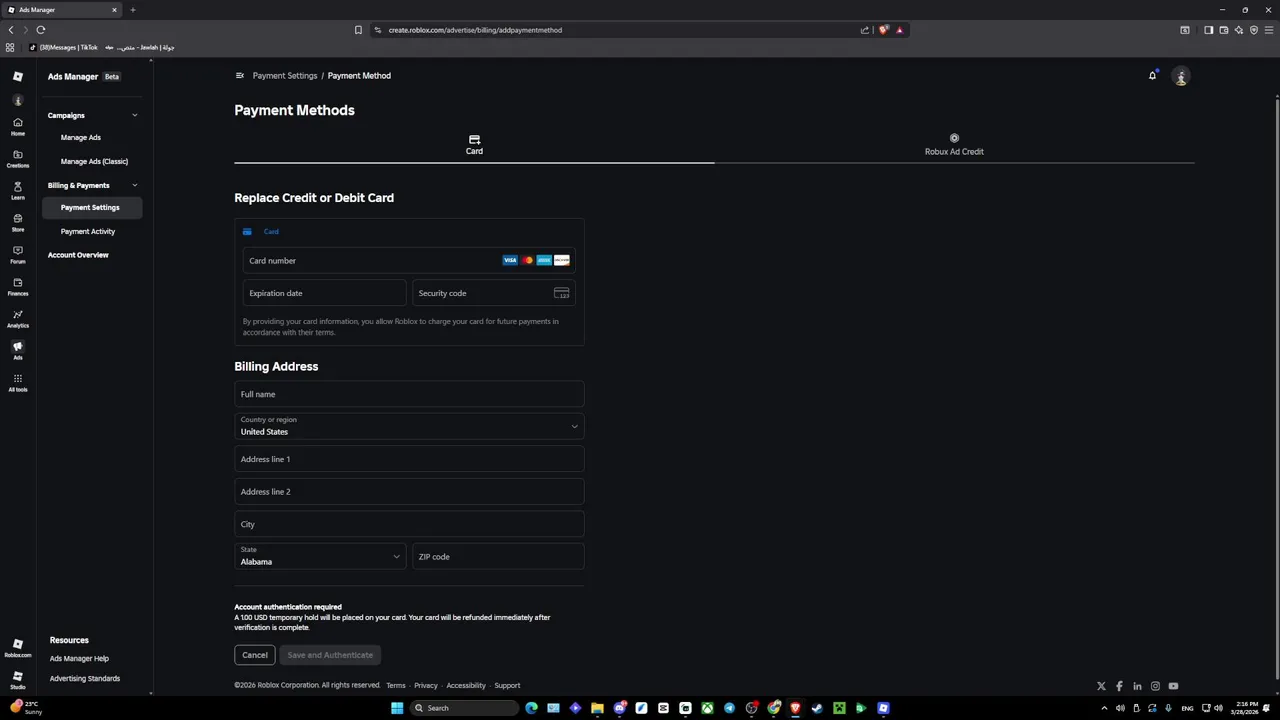
Task: Open Advertising Standards link
Action: click(x=85, y=679)
